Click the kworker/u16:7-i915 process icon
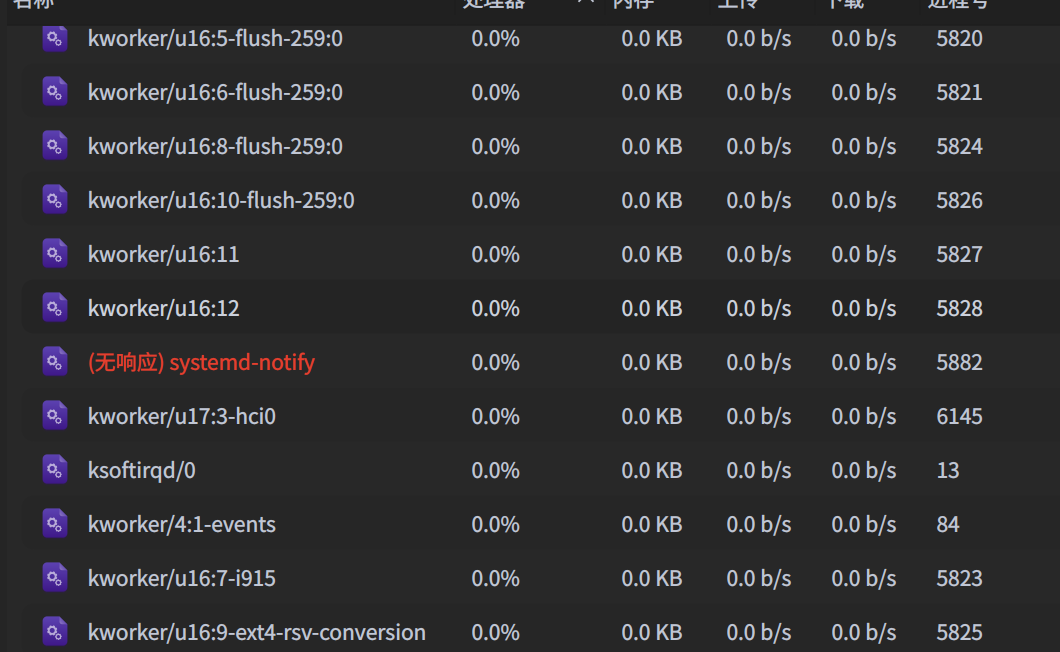This screenshot has height=652, width=1060. 54,578
